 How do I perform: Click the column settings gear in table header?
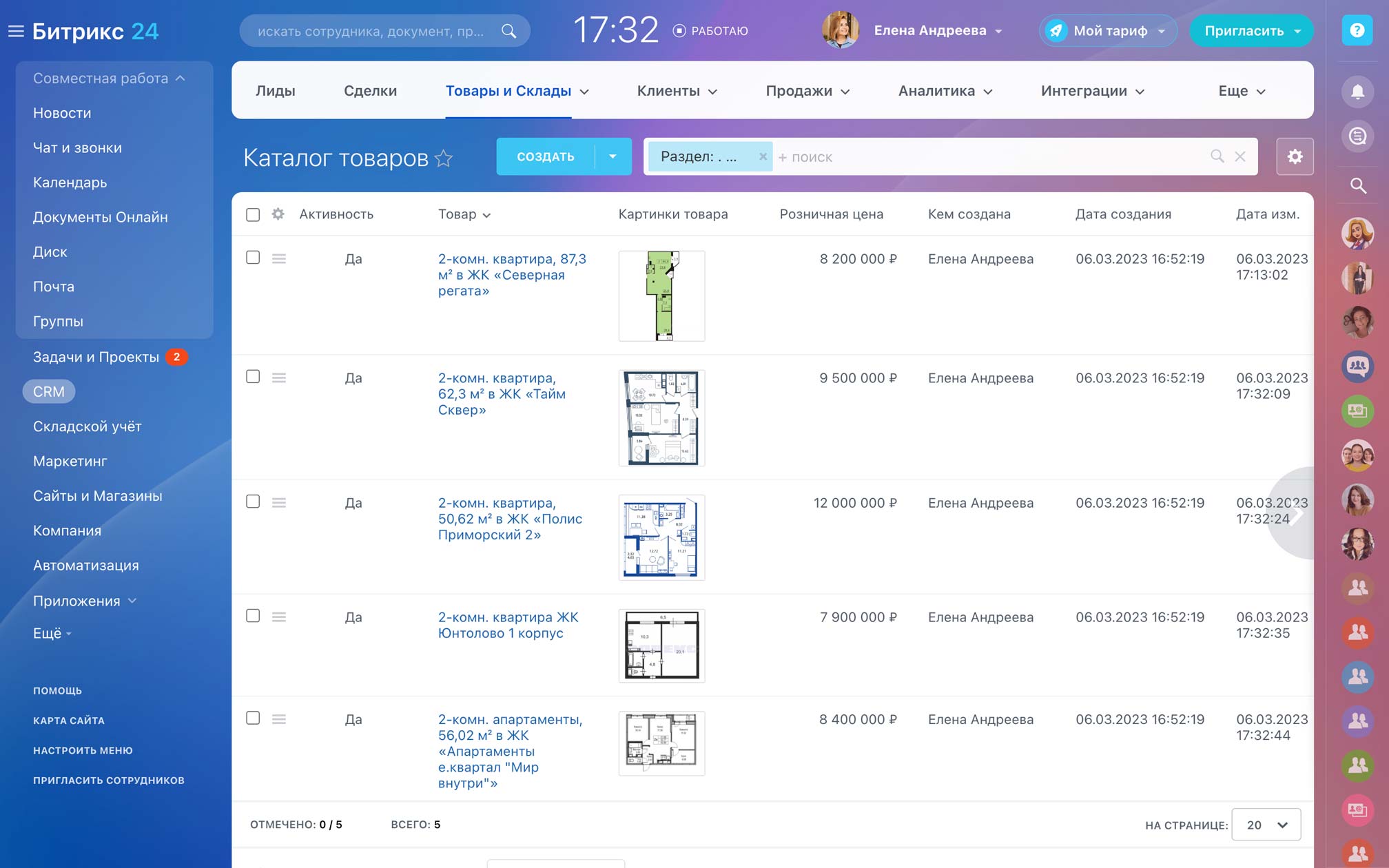[x=278, y=214]
